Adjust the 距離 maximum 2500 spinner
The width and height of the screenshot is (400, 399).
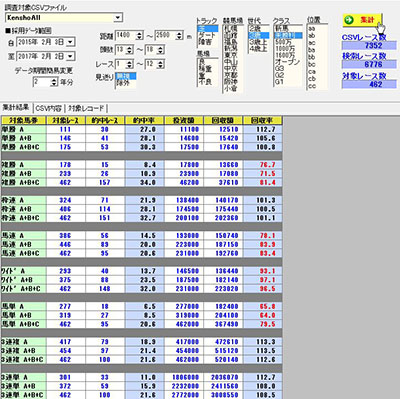pyautogui.click(x=179, y=35)
